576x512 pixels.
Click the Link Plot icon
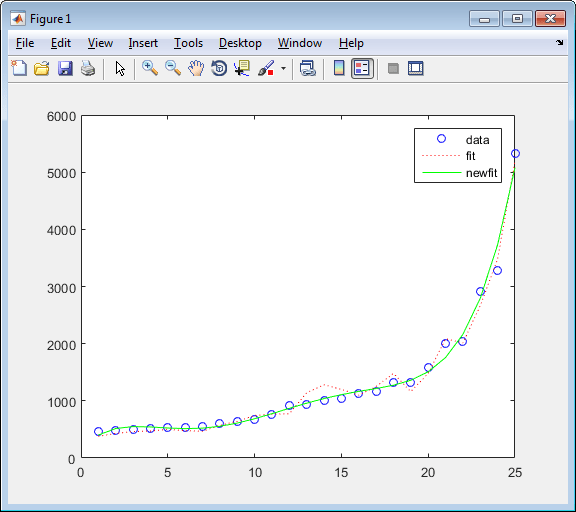point(308,68)
